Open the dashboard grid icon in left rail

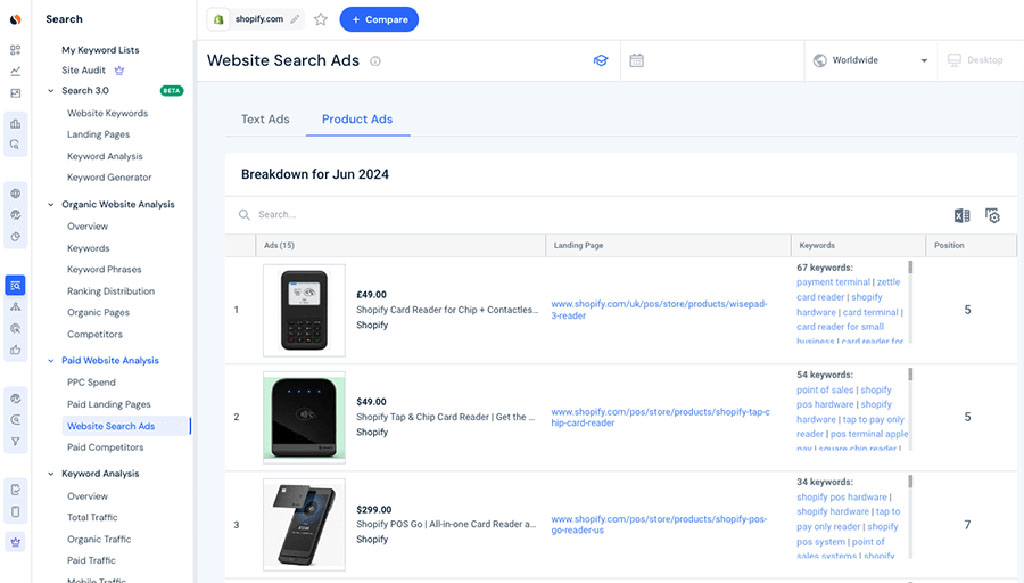pos(15,50)
